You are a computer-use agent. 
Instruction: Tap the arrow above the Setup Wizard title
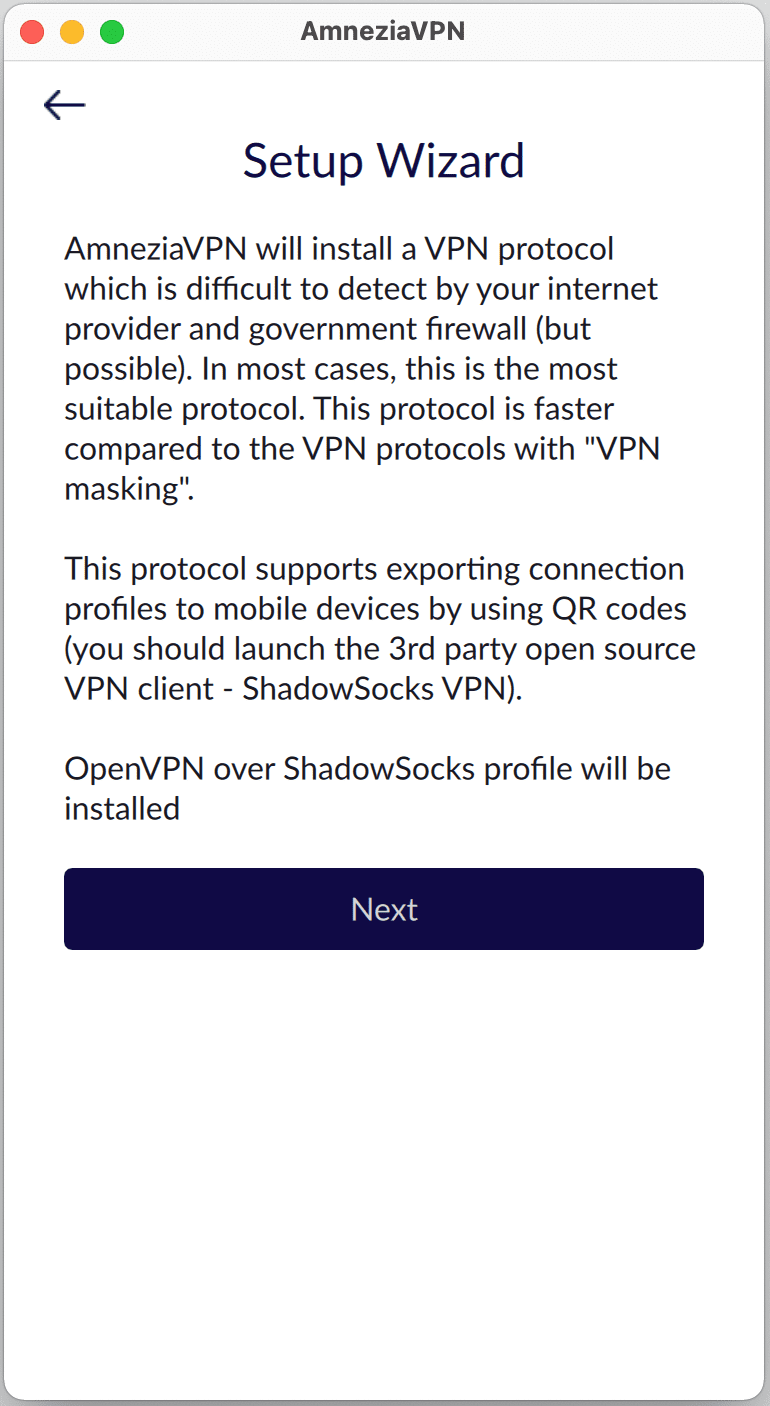tap(64, 104)
